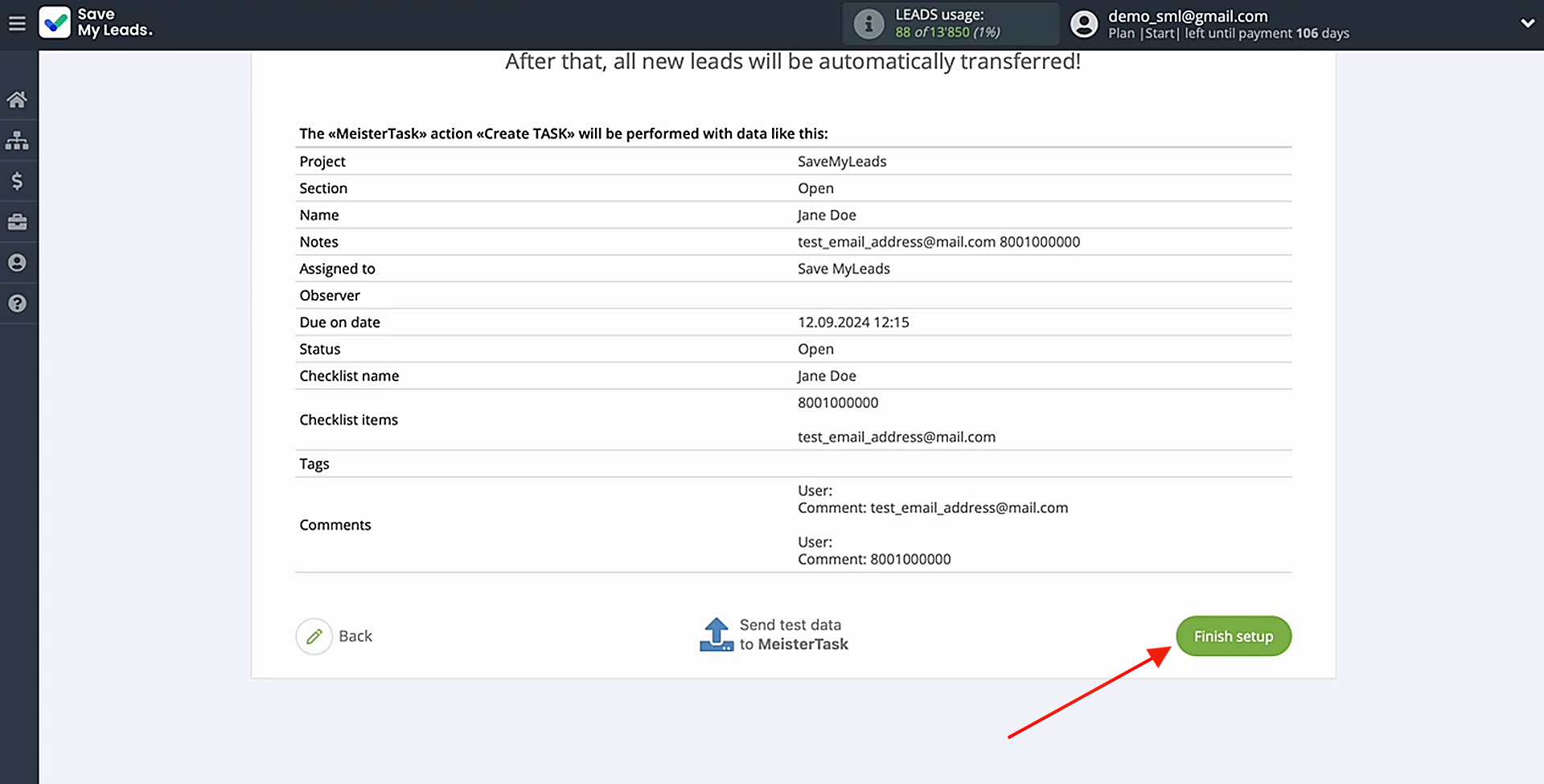Viewport: 1544px width, 784px height.
Task: Go to Home via sidebar house icon
Action: coord(17,100)
